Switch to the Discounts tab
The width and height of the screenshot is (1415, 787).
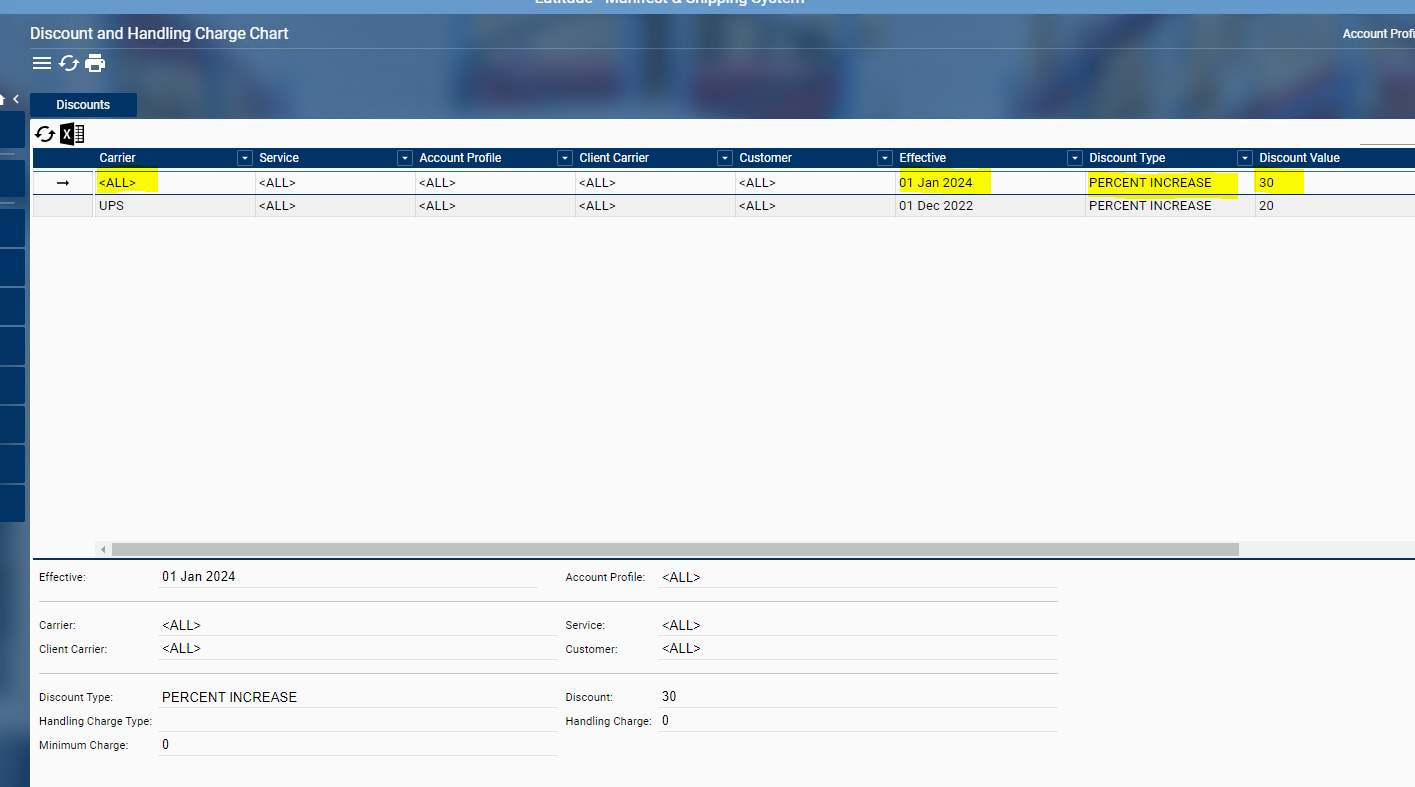coord(83,105)
